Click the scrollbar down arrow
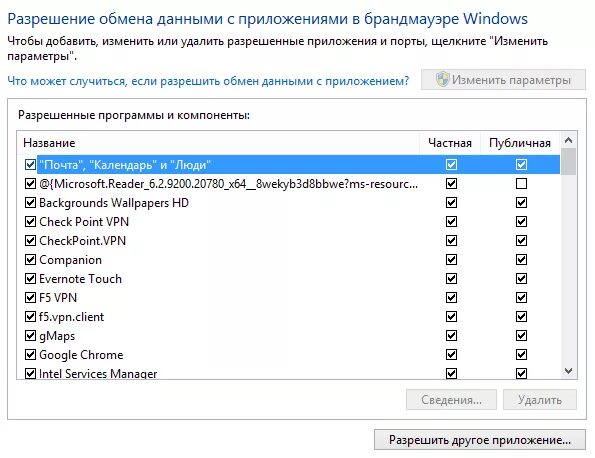The image size is (595, 458). click(x=568, y=371)
